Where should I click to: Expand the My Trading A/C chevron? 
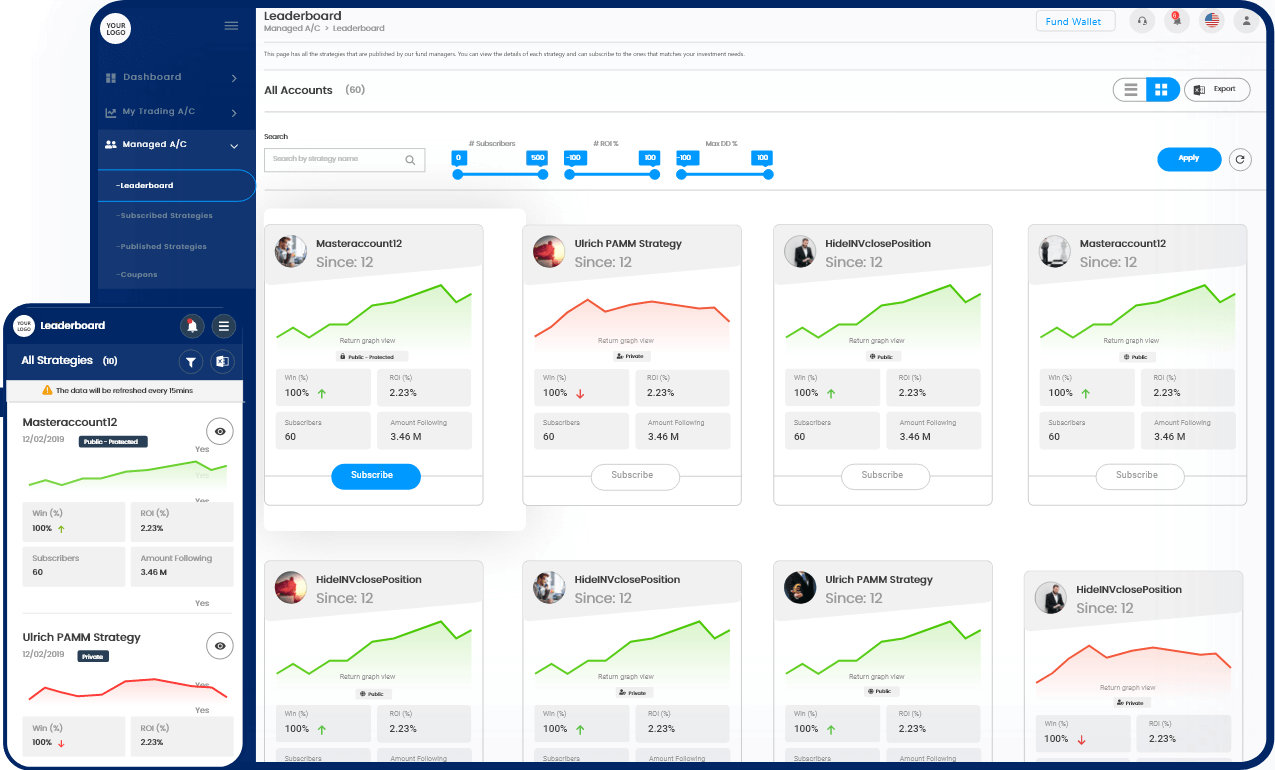tap(234, 112)
